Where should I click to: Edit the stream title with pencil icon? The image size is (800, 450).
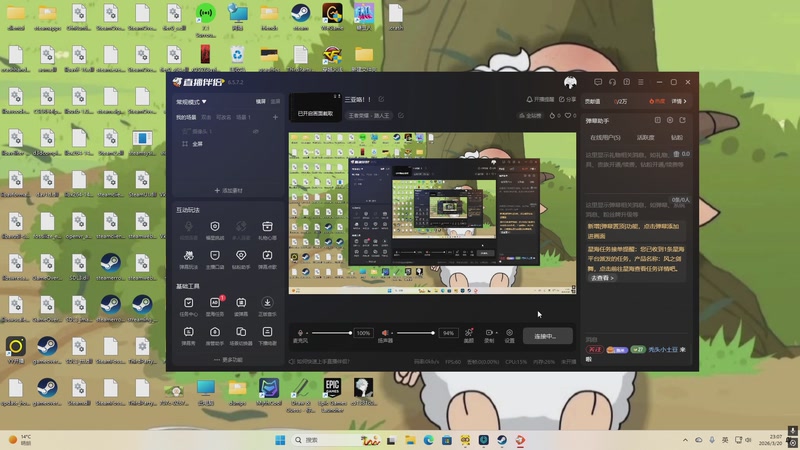coord(381,99)
